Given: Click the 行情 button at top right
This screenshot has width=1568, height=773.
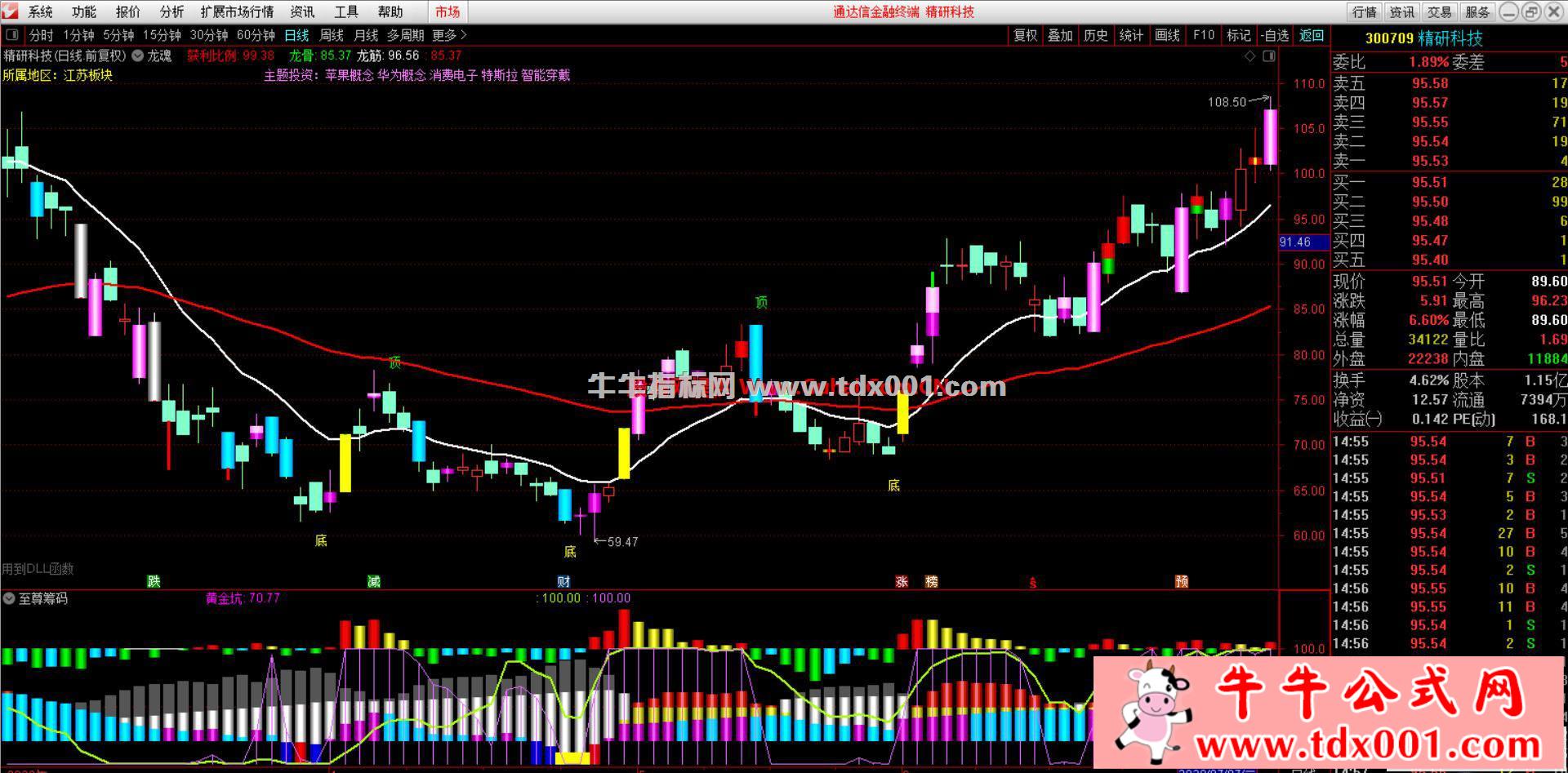Looking at the screenshot, I should click(x=1364, y=11).
